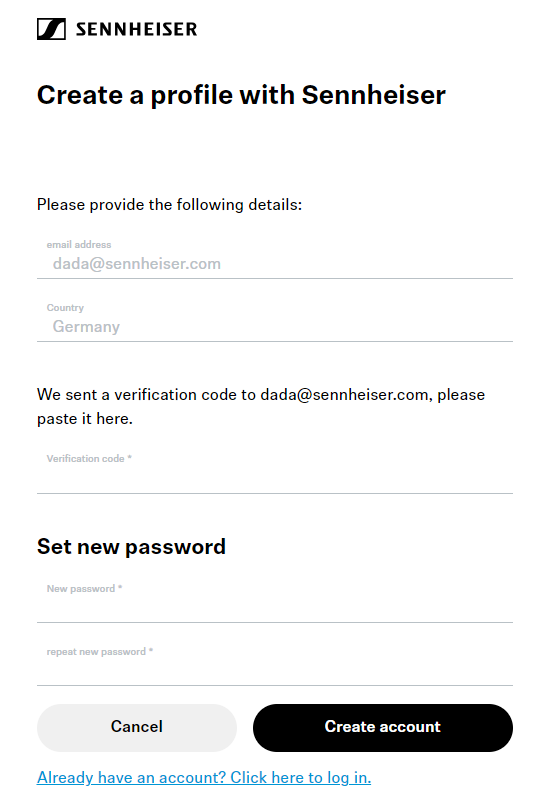Click the grey Cancel button
The image size is (543, 806).
(x=137, y=727)
